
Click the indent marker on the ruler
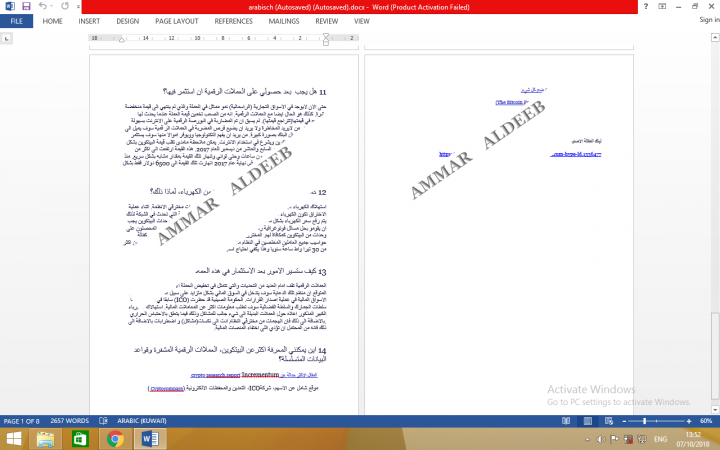pyautogui.click(x=326, y=39)
